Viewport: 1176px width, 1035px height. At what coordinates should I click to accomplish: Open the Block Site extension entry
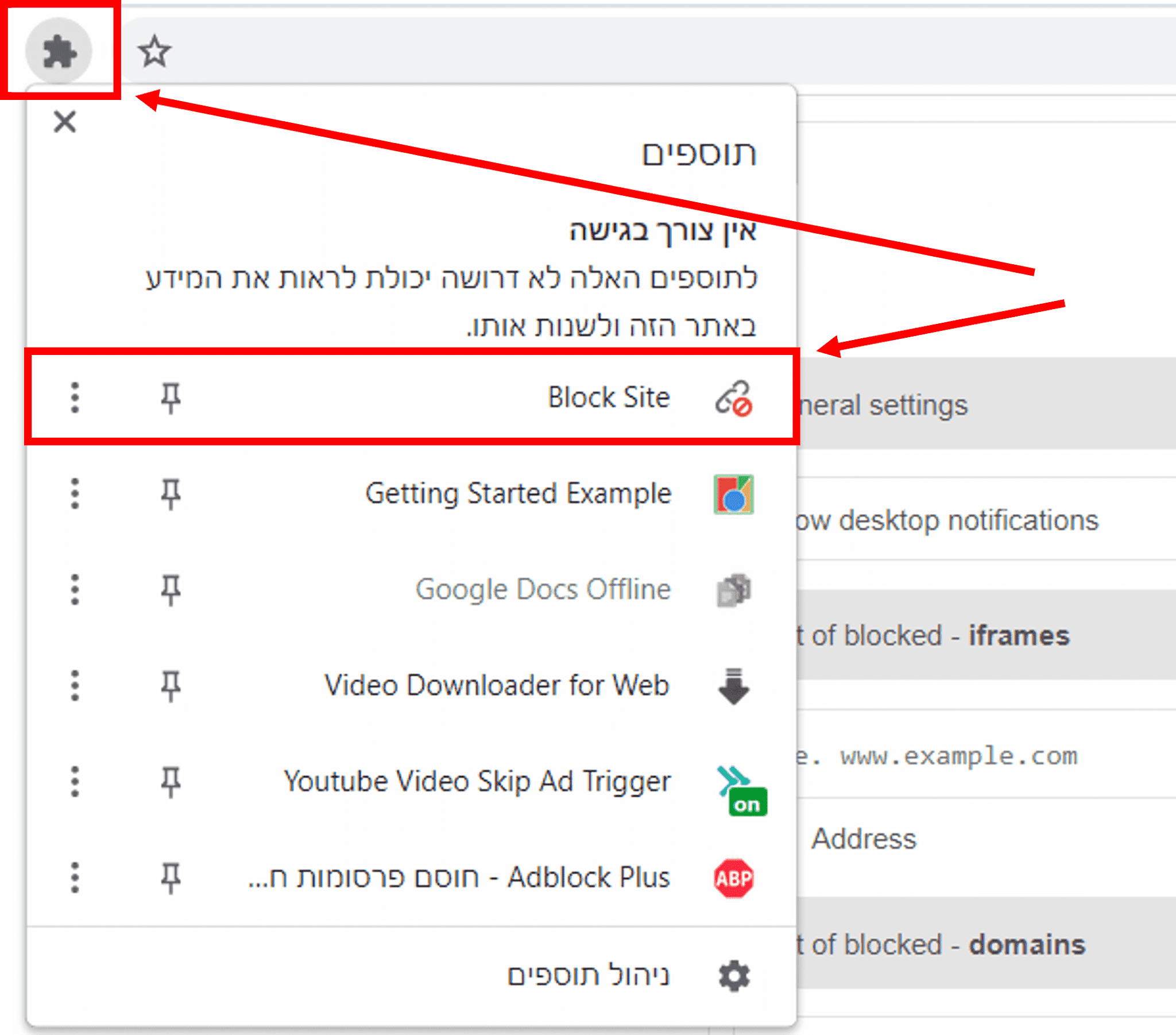tap(412, 397)
